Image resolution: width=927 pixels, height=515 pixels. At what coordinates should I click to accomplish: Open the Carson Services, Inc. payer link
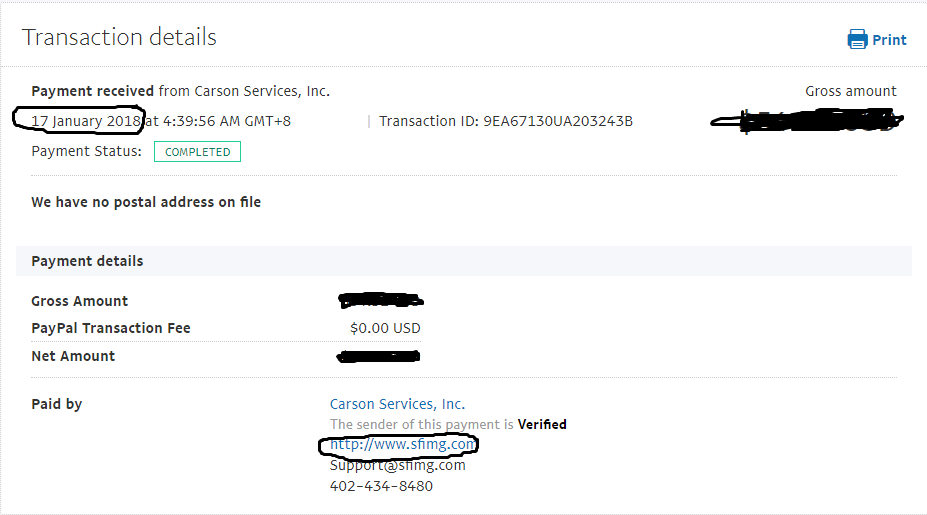click(x=397, y=404)
